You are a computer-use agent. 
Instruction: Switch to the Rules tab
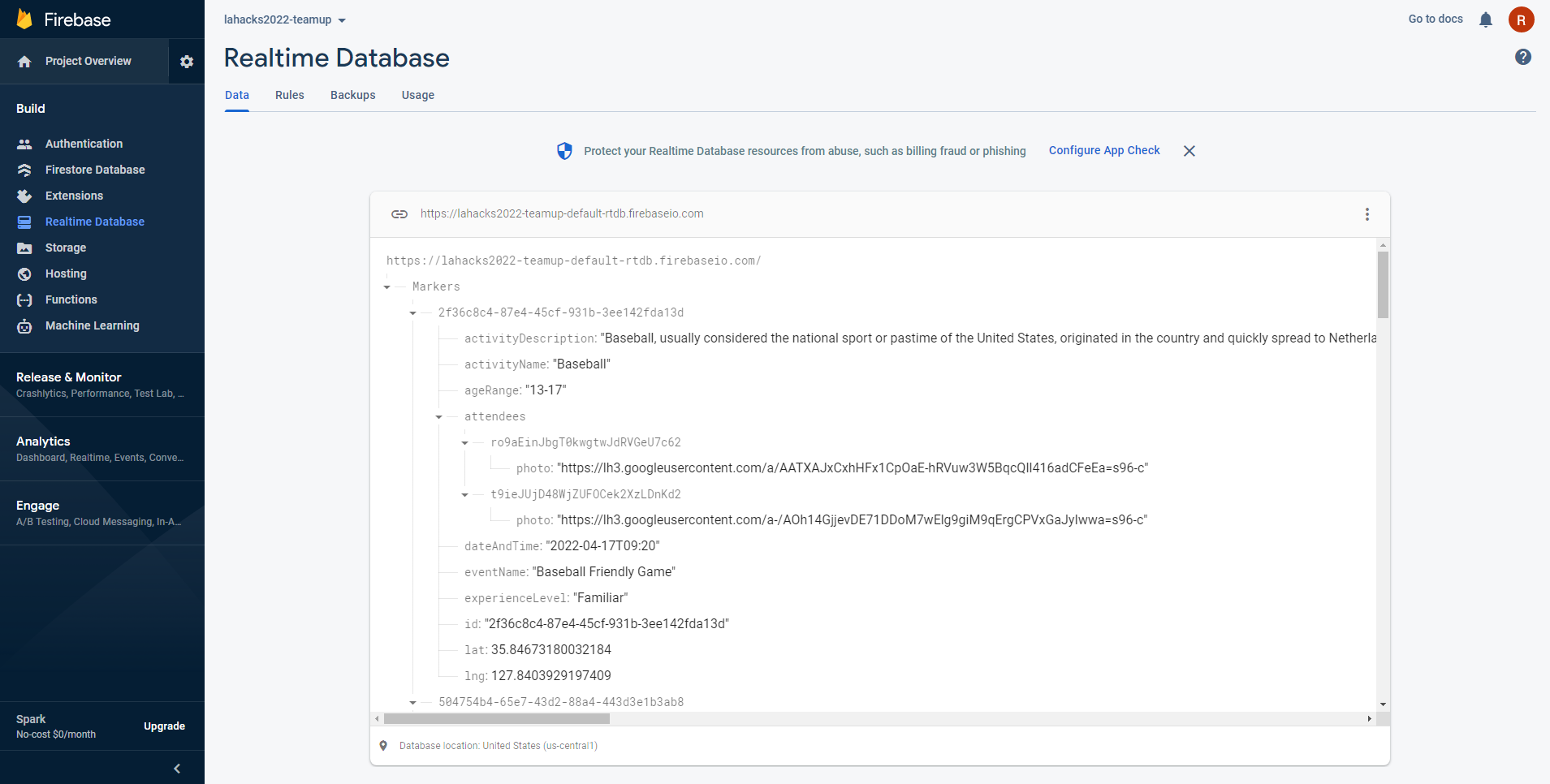[289, 95]
